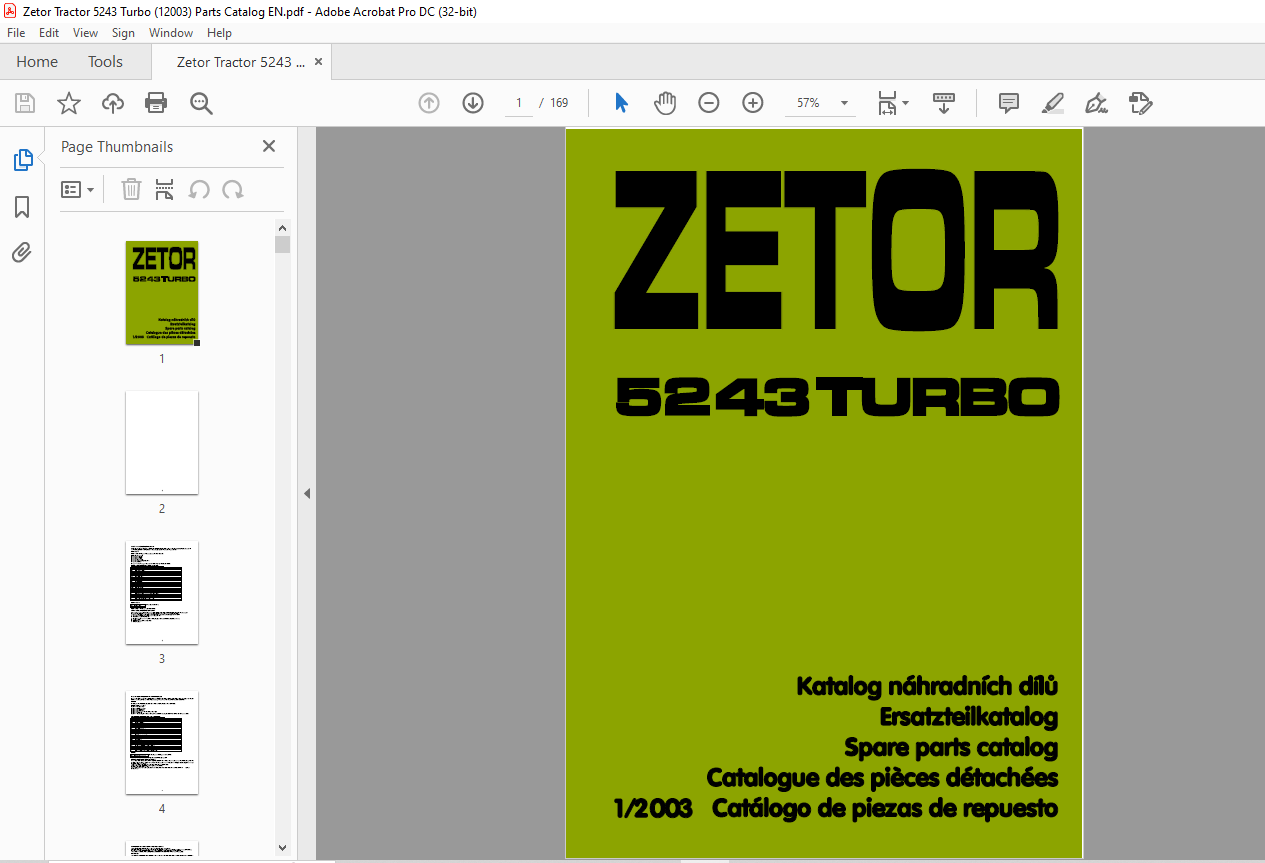Image resolution: width=1265 pixels, height=863 pixels.
Task: Switch to the Home tab
Action: [x=37, y=62]
